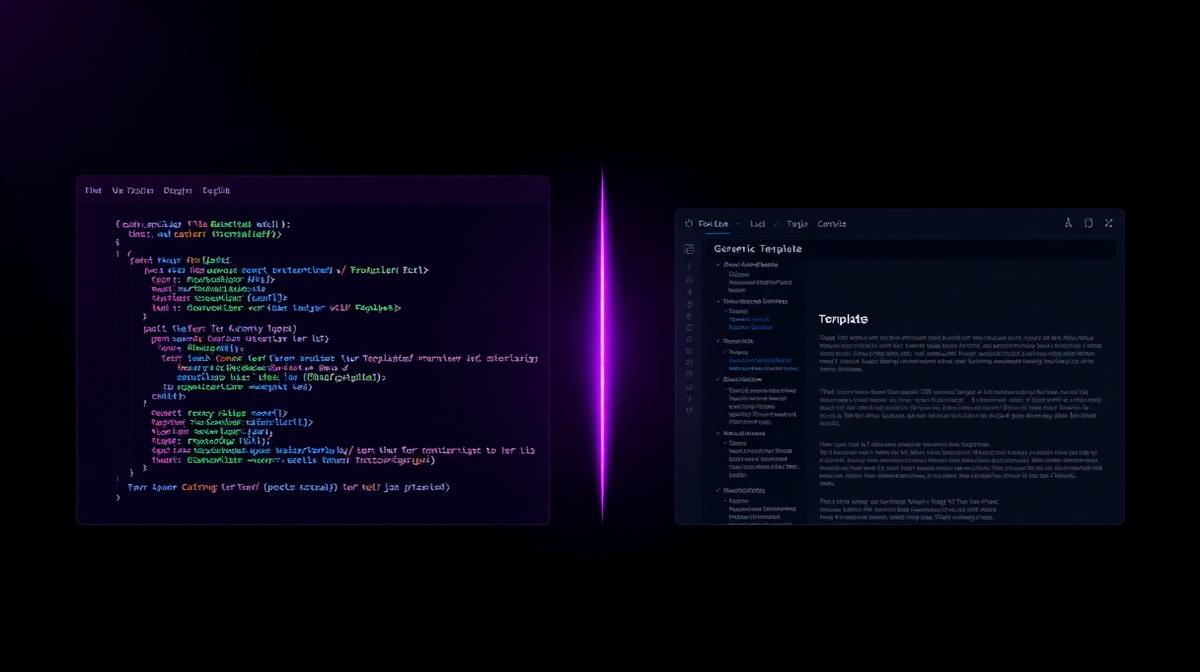Switch to the second tab in right window
Screen dimensions: 1200x672
(757, 224)
